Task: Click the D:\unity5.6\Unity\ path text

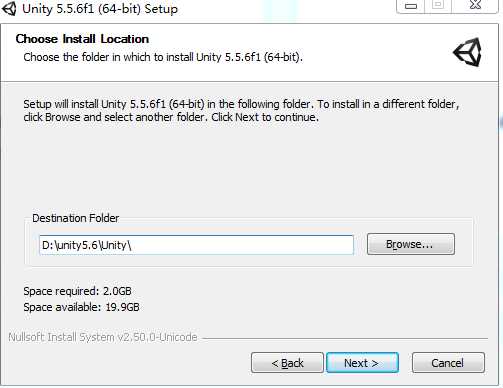Action: [87, 245]
